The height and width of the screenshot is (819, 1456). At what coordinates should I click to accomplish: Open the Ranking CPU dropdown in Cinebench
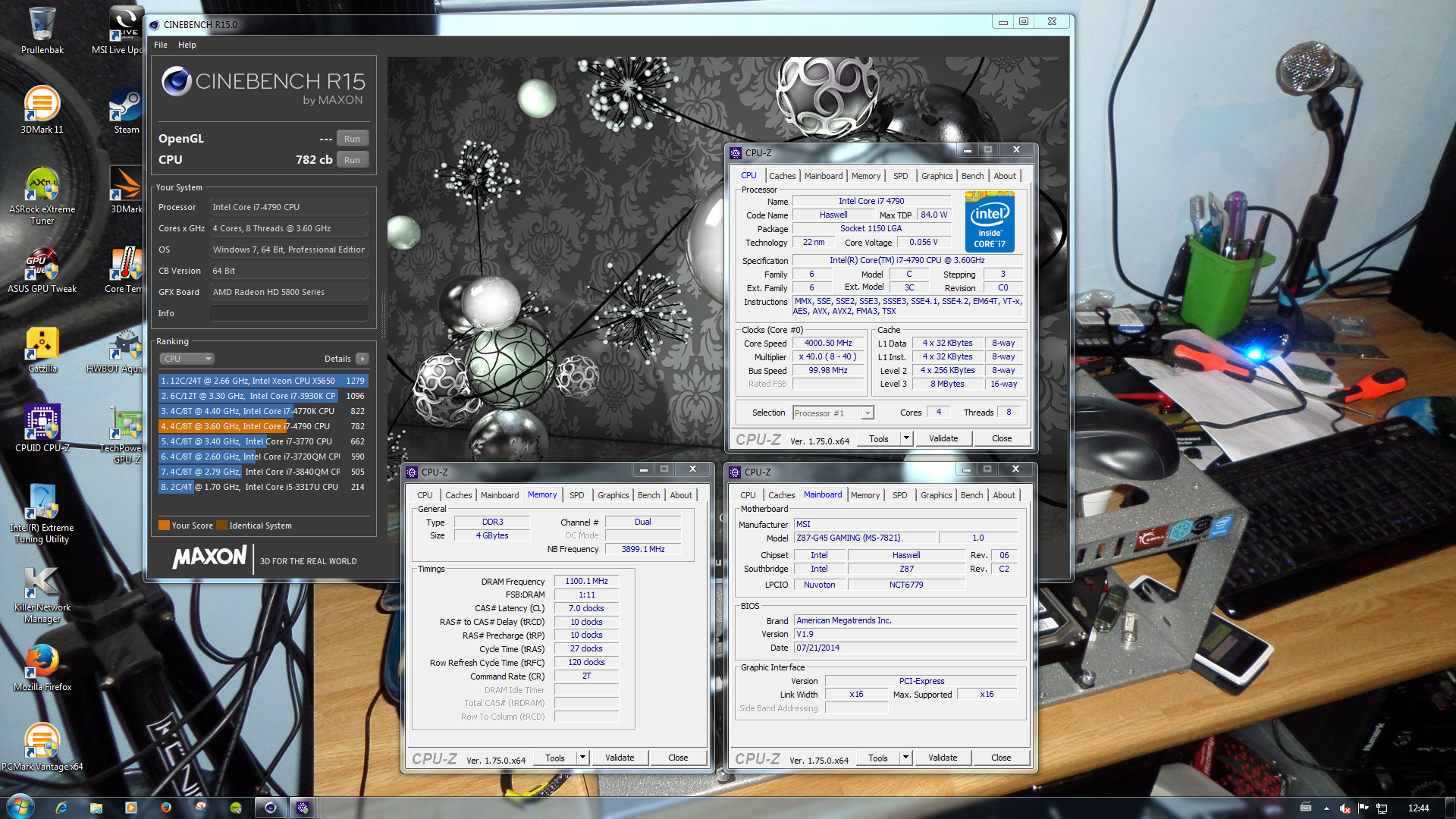tap(187, 359)
